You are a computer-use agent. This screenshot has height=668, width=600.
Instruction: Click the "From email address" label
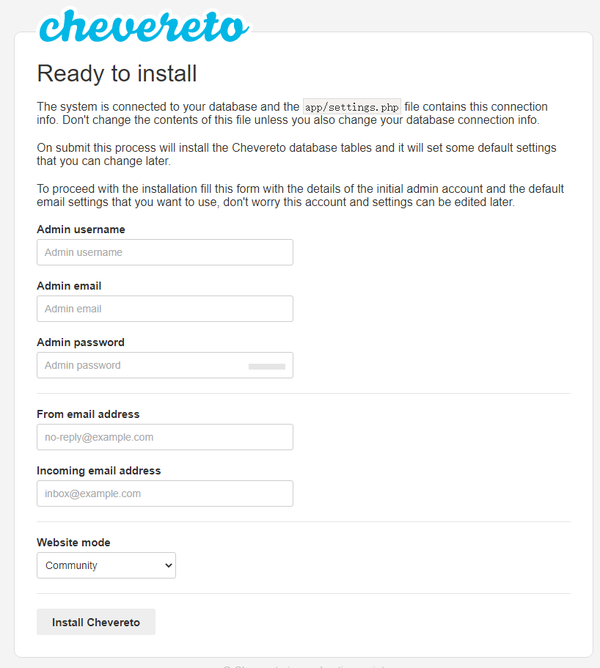[x=88, y=414]
